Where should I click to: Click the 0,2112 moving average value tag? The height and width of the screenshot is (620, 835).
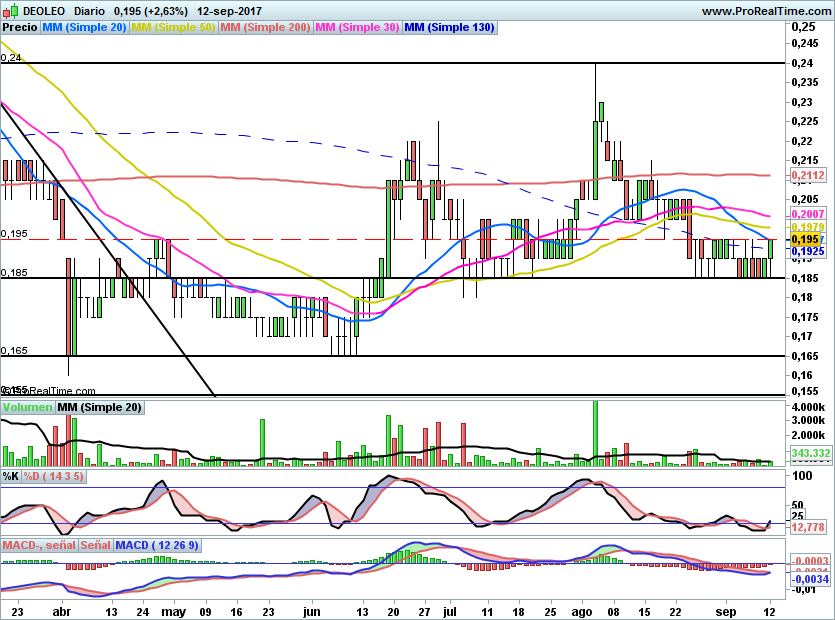807,175
